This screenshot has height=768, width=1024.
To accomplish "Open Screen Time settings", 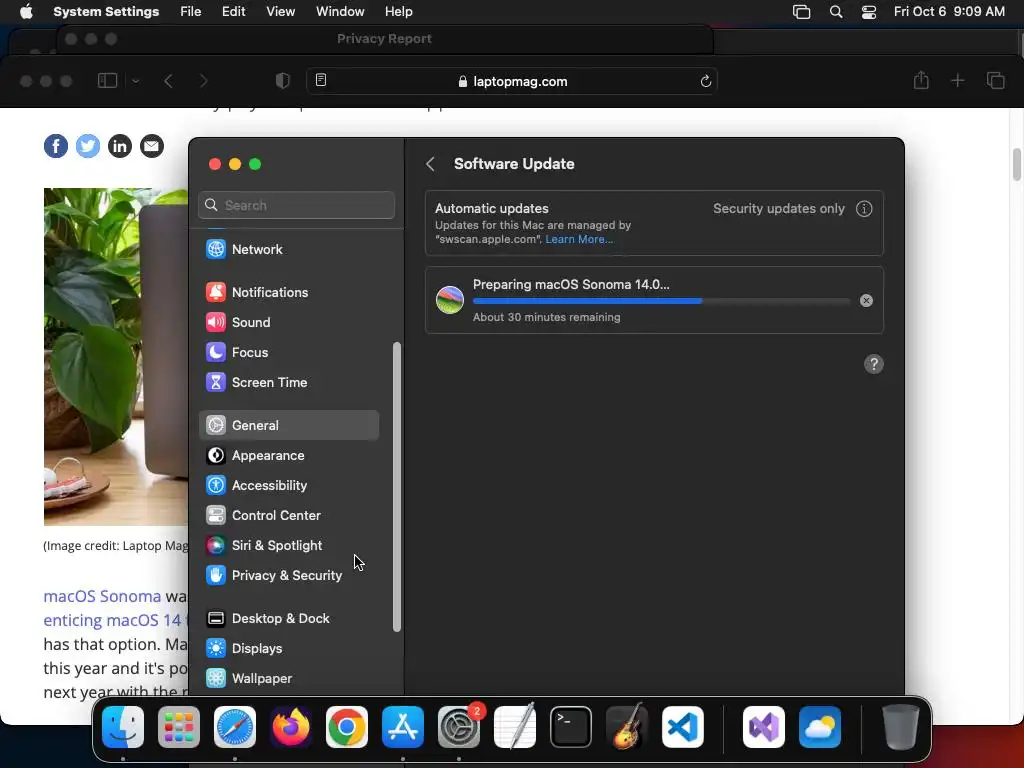I will pyautogui.click(x=289, y=383).
